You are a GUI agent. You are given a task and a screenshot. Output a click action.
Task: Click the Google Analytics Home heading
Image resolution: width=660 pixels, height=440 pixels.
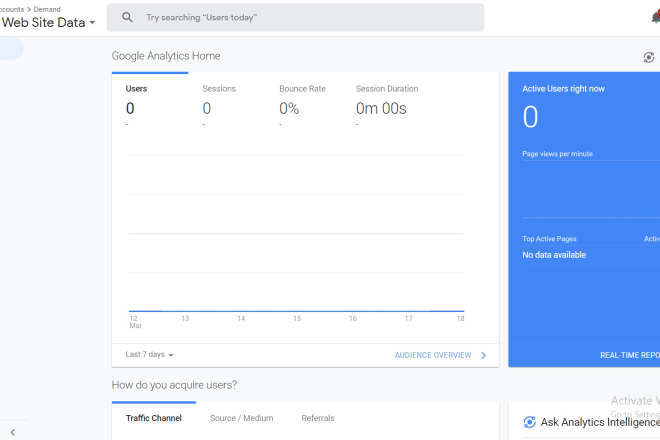[x=166, y=56]
